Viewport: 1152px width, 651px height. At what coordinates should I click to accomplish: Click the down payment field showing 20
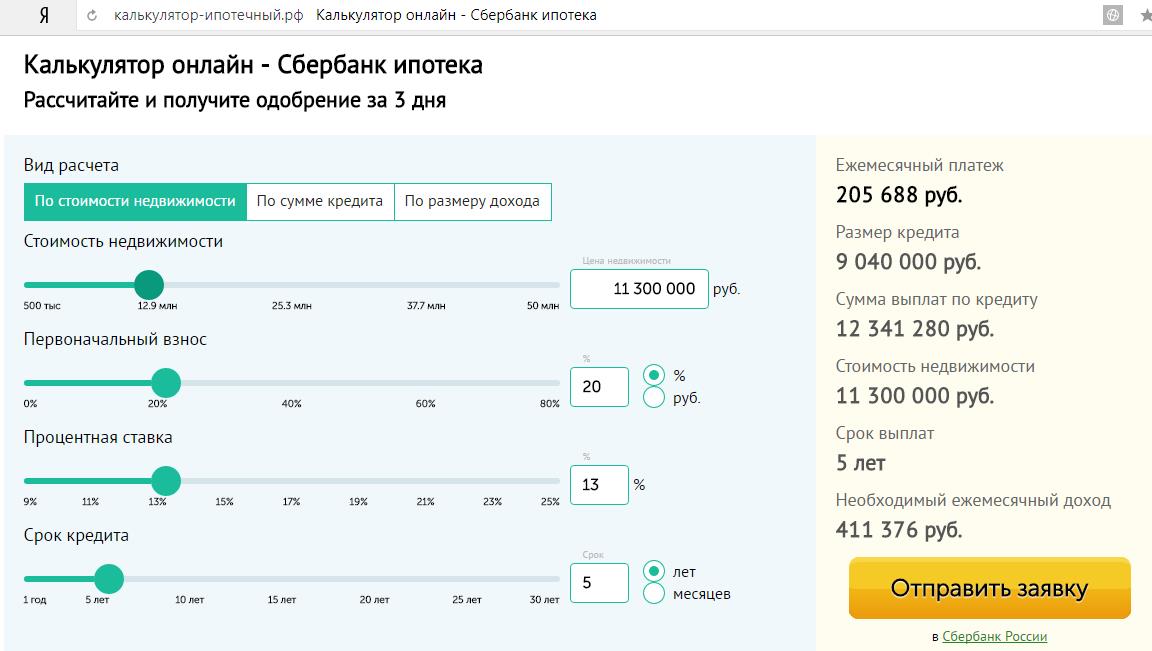[600, 386]
